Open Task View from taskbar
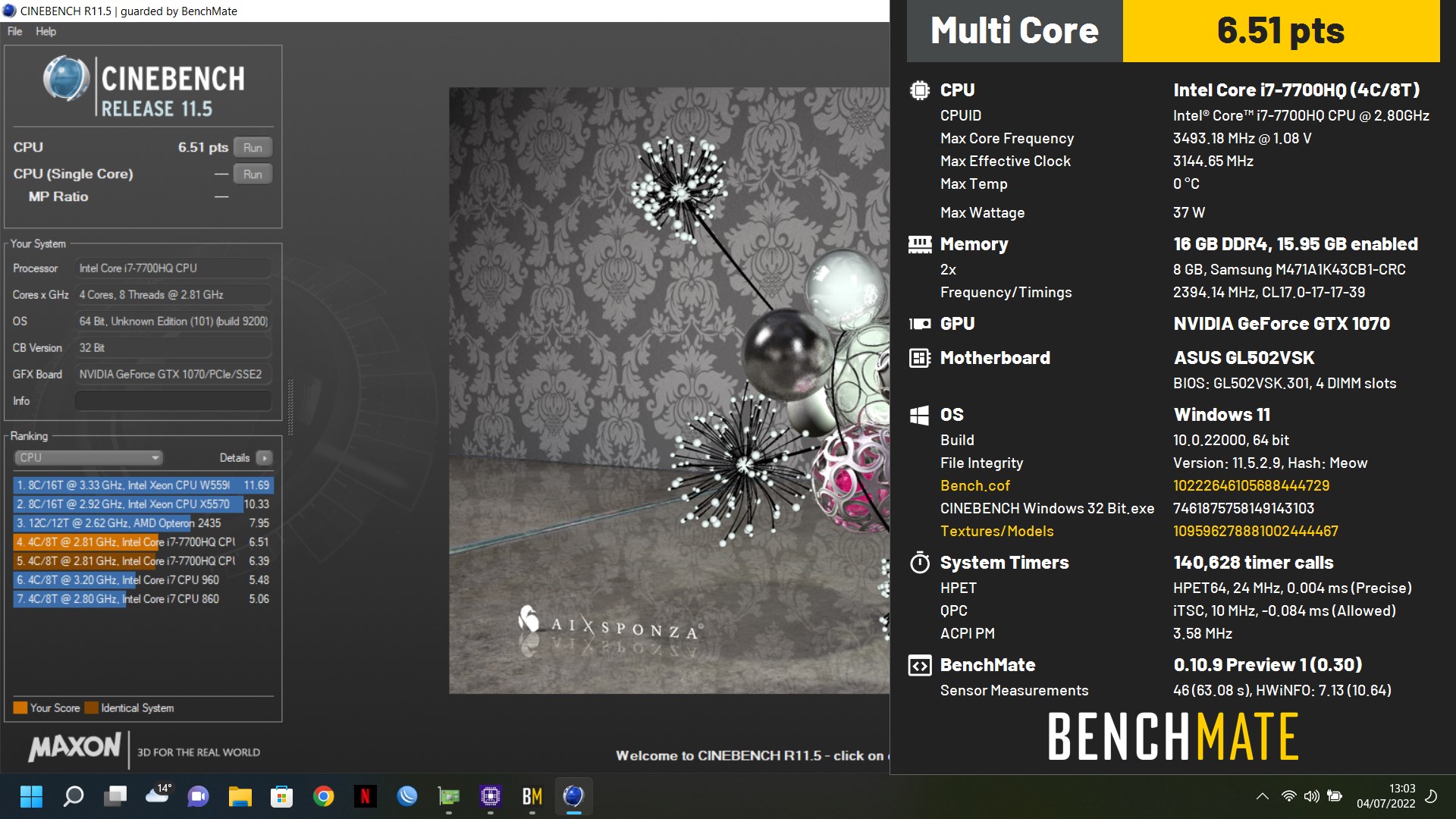Viewport: 1456px width, 819px height. 115,796
